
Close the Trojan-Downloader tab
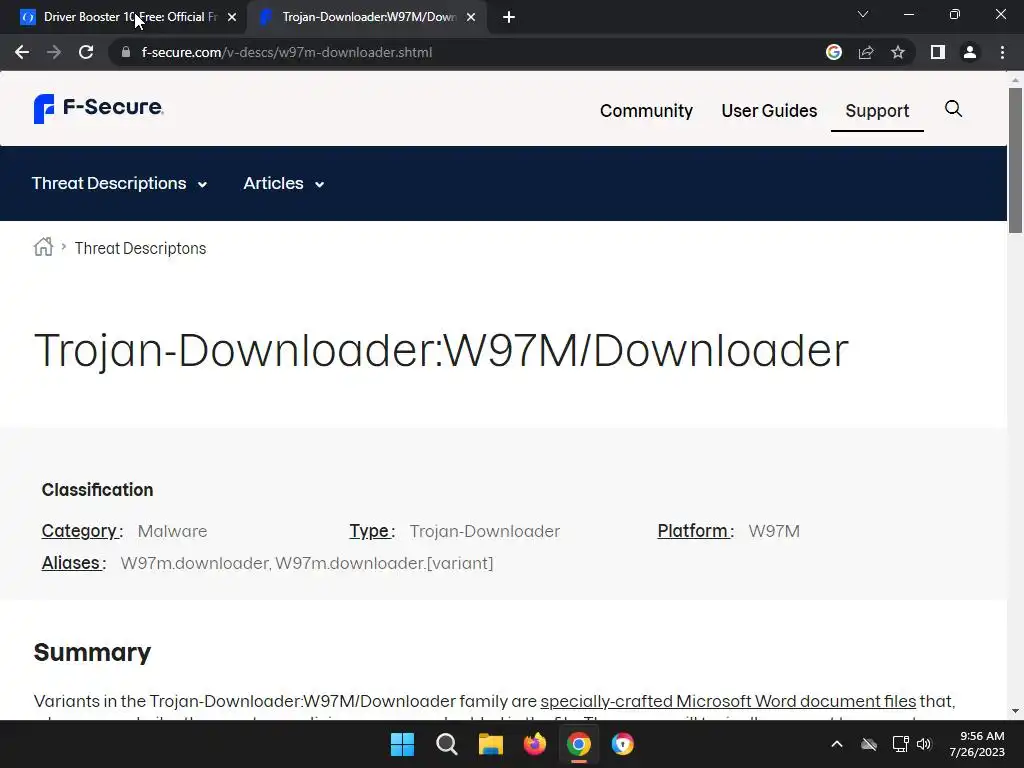point(471,17)
